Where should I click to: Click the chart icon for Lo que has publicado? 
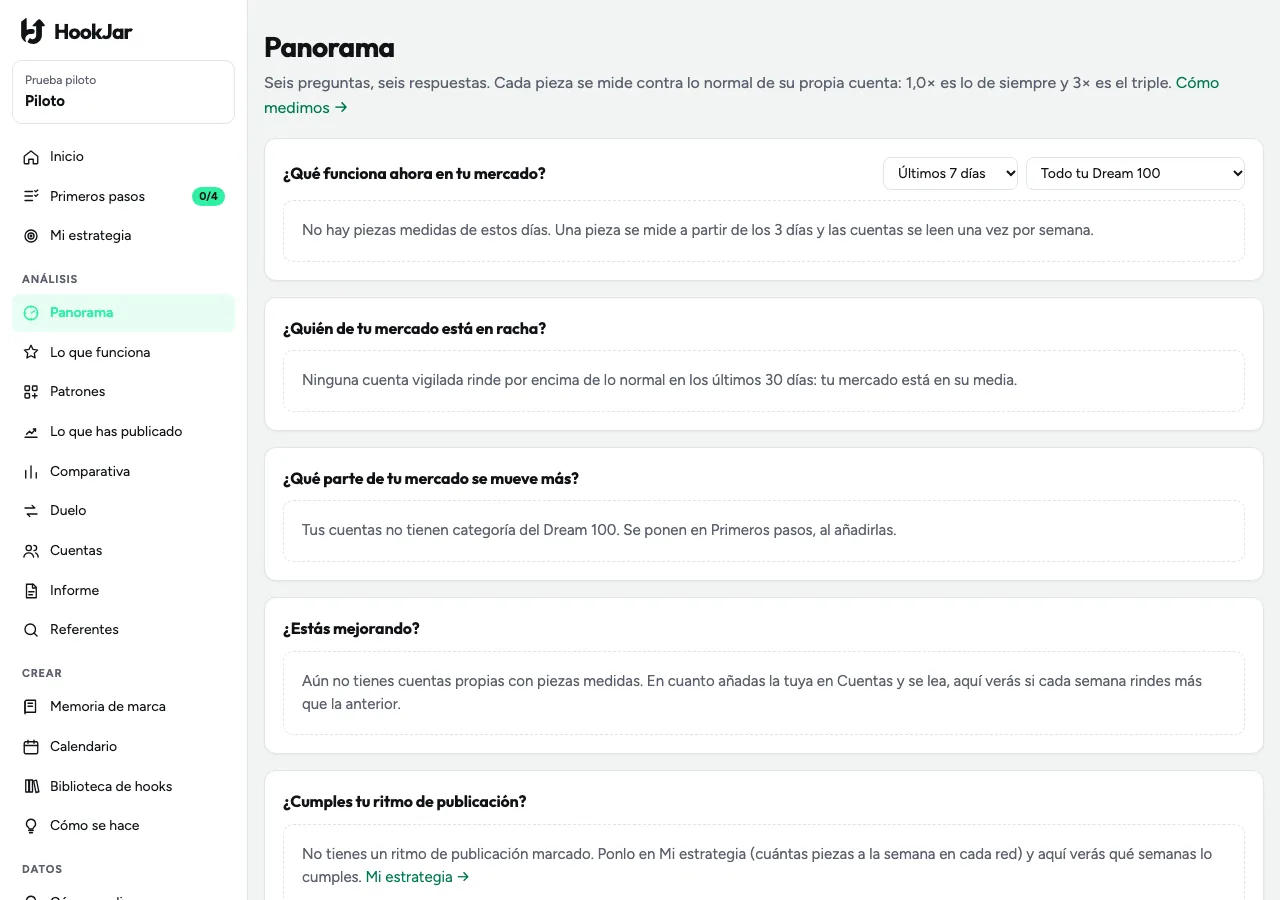31,432
